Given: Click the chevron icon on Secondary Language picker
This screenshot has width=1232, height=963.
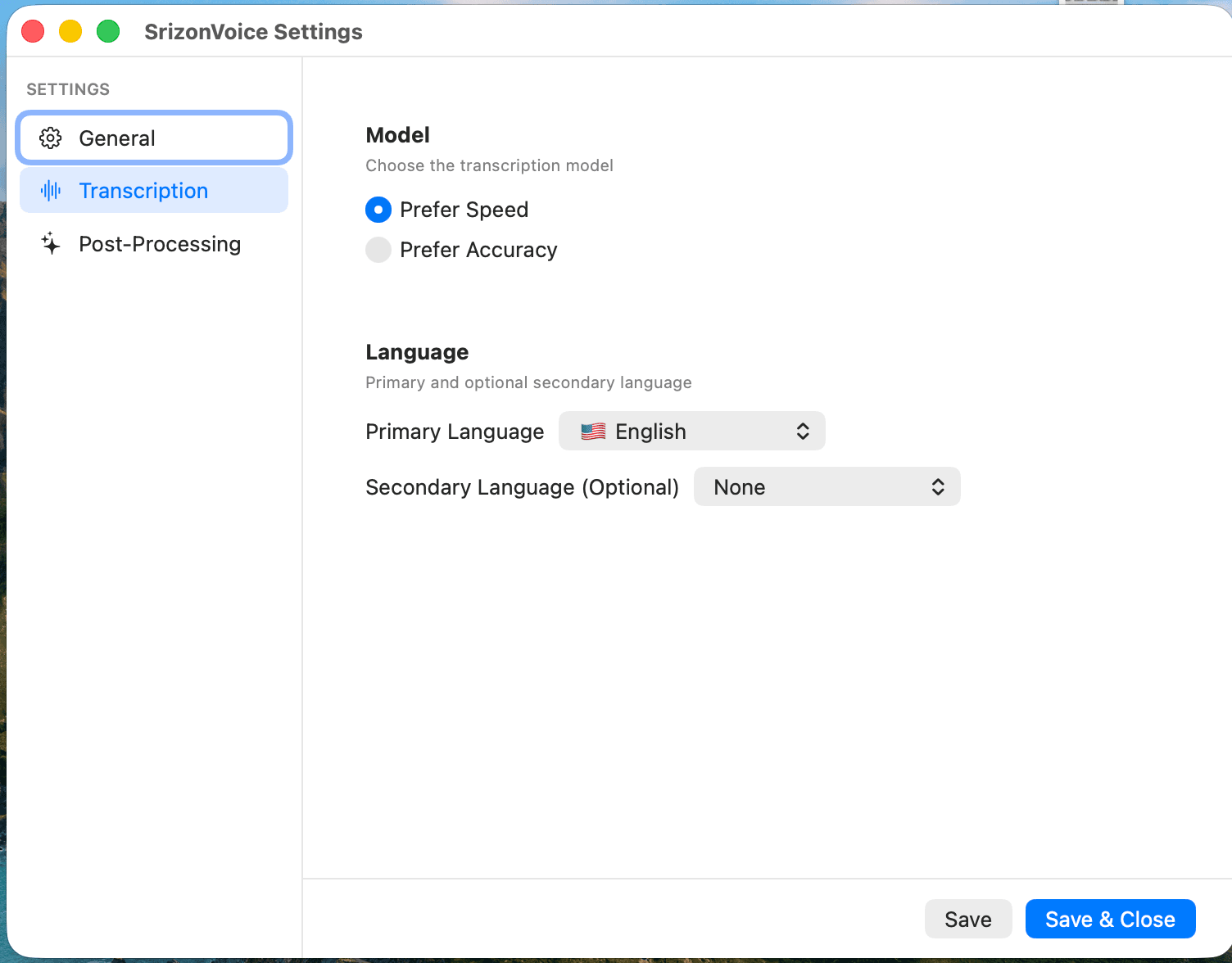Looking at the screenshot, I should [937, 486].
